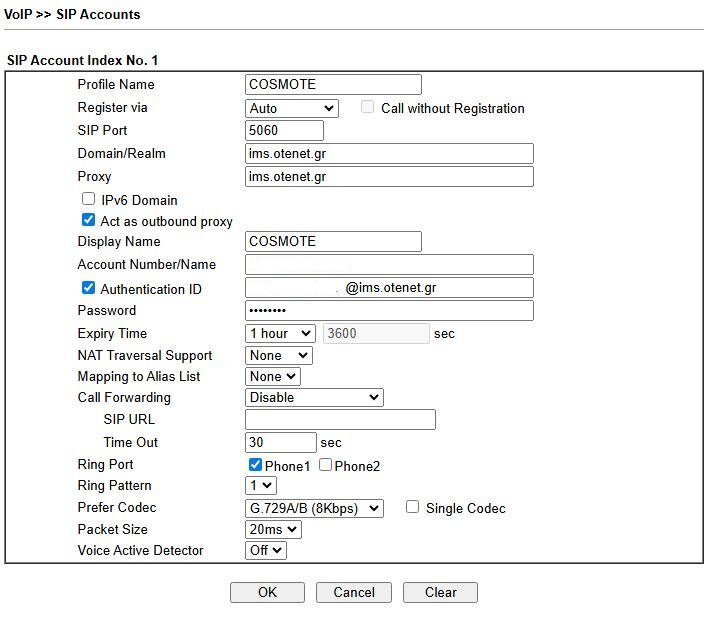This screenshot has height=622, width=722.
Task: Toggle the Authentication ID checkbox
Action: 88,288
